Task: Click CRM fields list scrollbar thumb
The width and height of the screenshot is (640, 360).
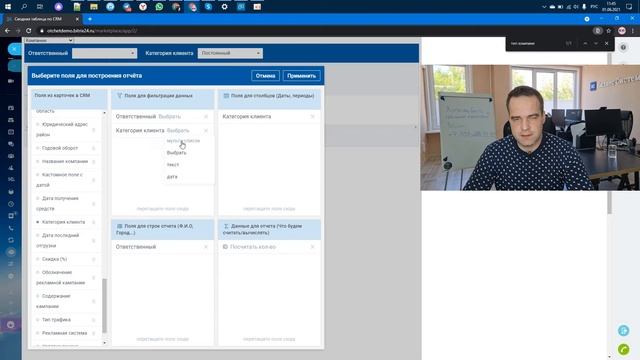Action: [104, 305]
